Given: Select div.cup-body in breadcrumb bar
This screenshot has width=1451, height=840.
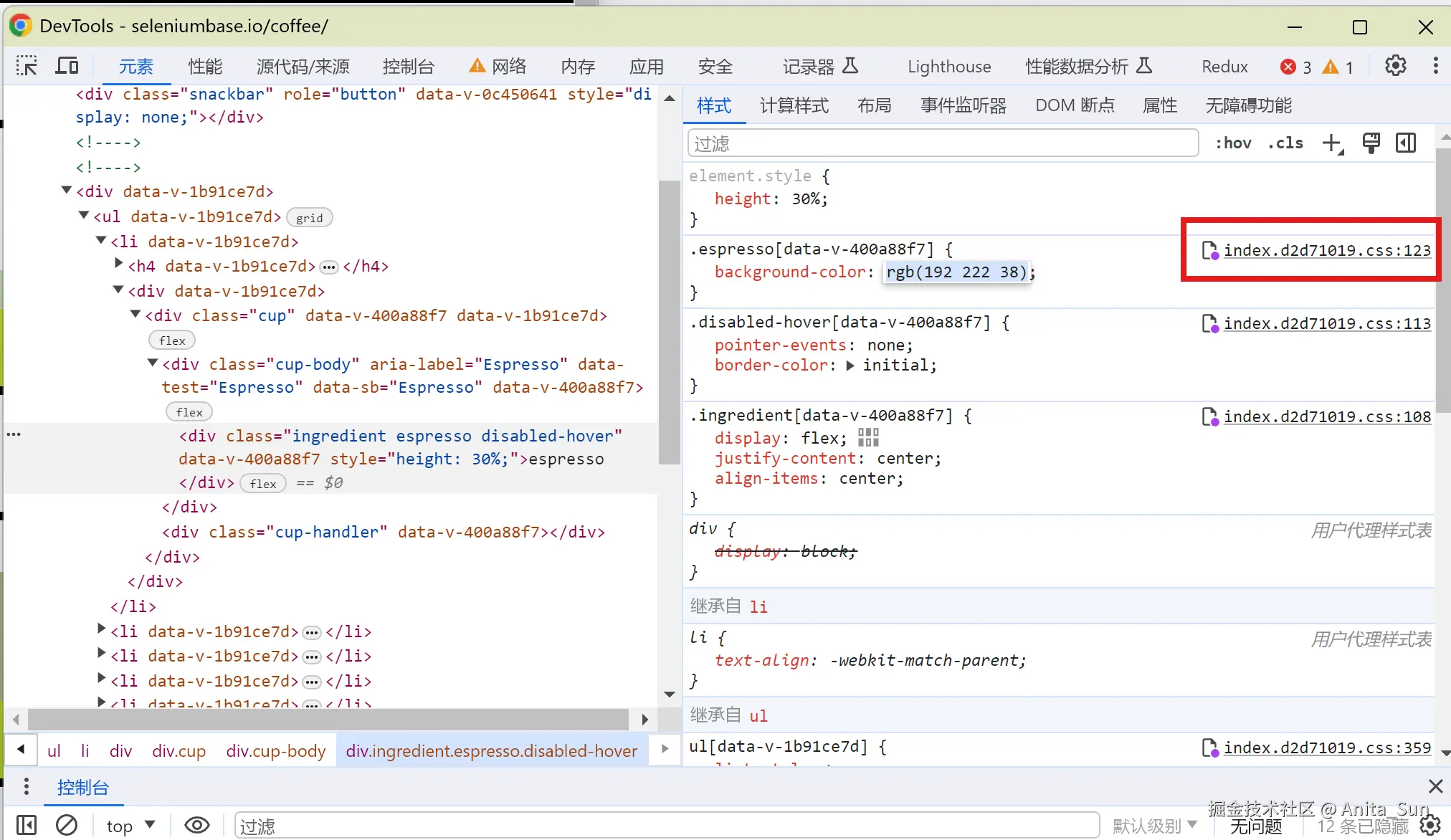Looking at the screenshot, I should pos(275,750).
